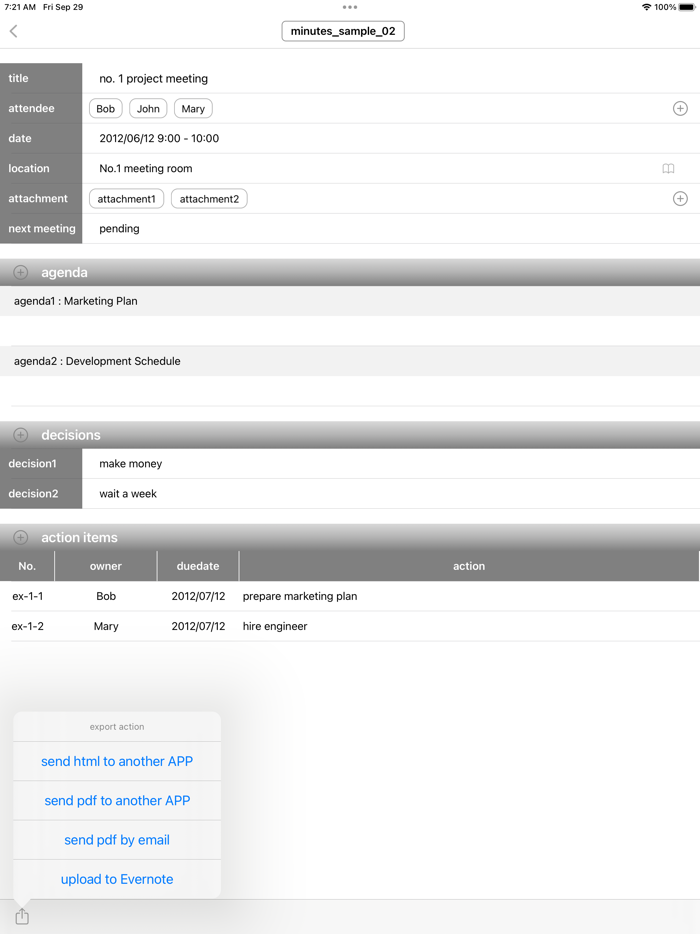
Task: Open location history book icon
Action: coord(668,169)
